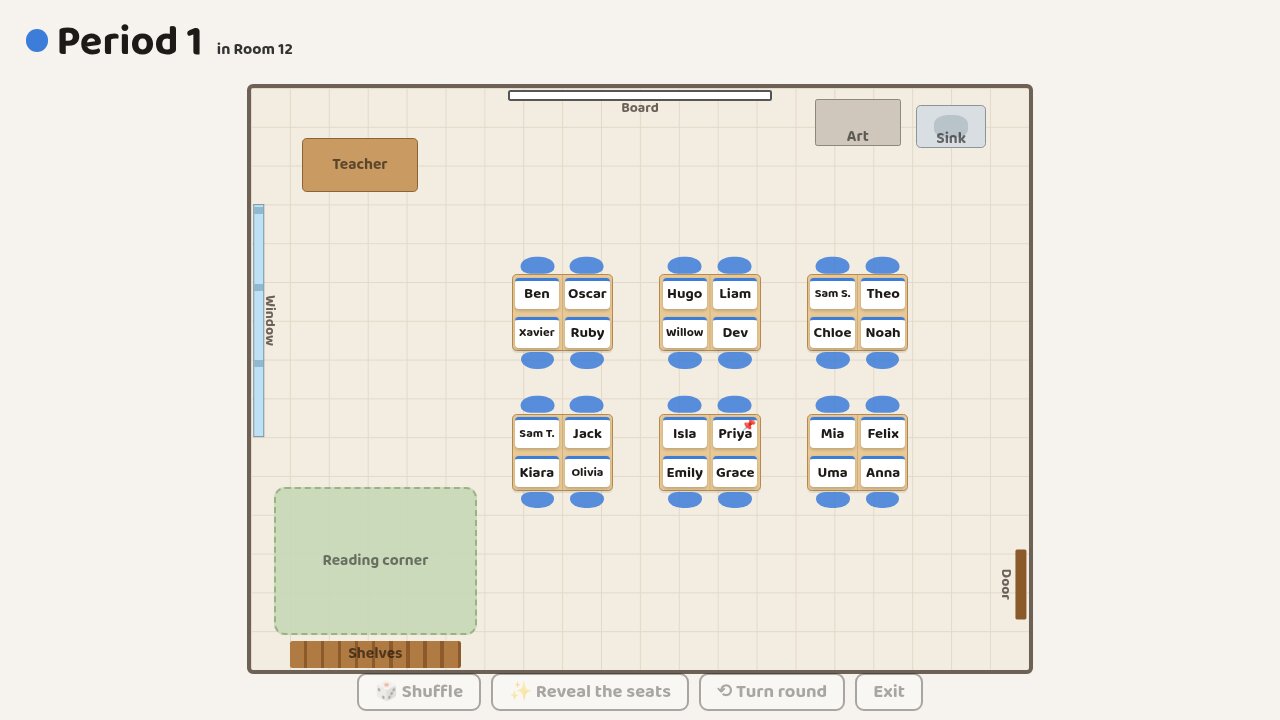Click Reveal the seats button
The height and width of the screenshot is (720, 1280).
pyautogui.click(x=590, y=691)
